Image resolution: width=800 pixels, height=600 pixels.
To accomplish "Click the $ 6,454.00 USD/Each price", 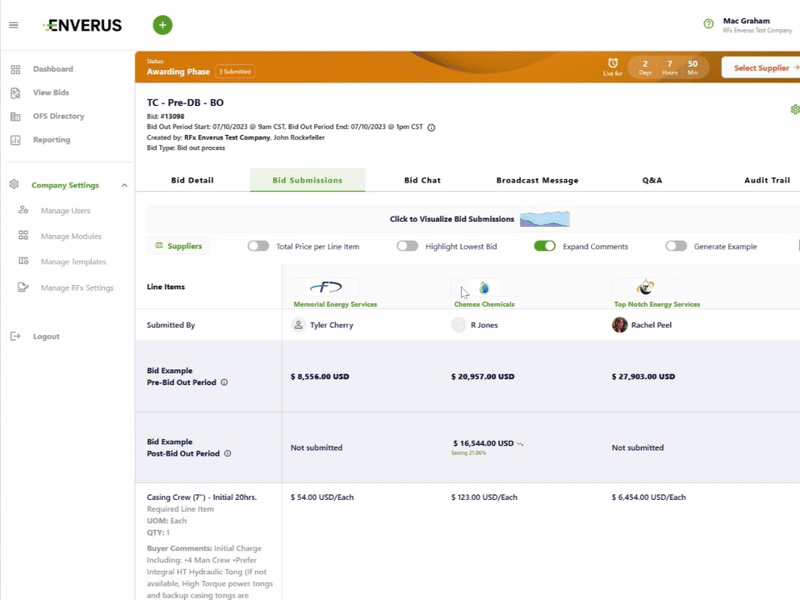I will coord(649,497).
